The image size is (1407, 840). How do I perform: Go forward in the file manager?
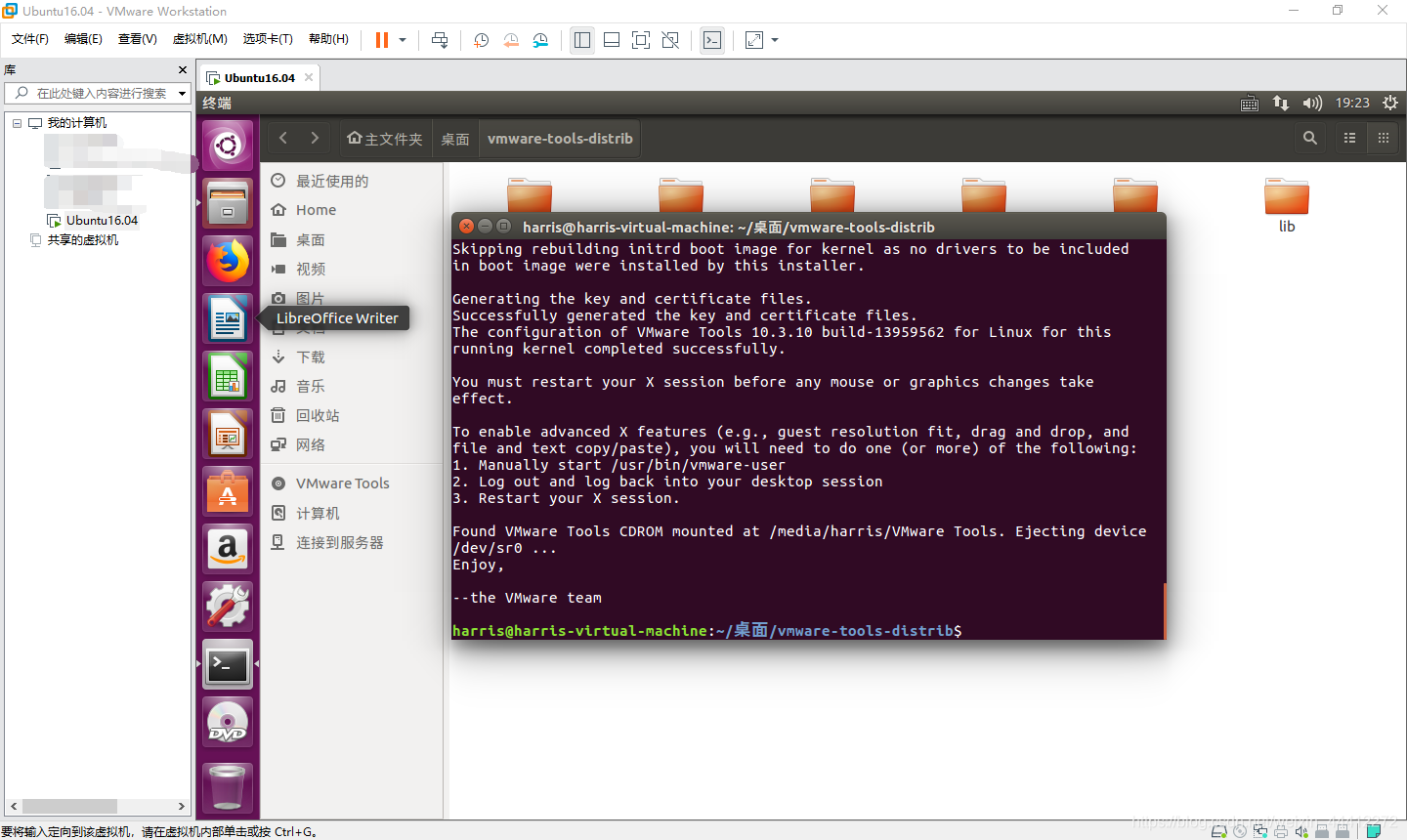tap(315, 139)
